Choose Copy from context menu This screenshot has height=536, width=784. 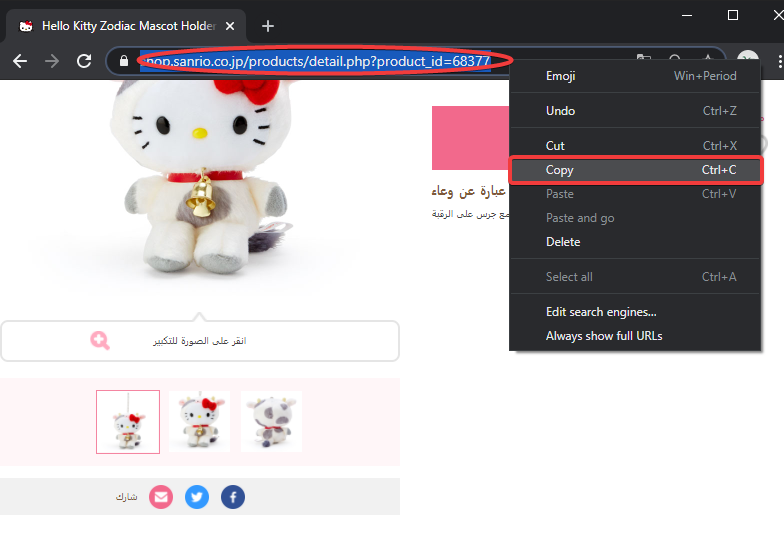point(635,170)
